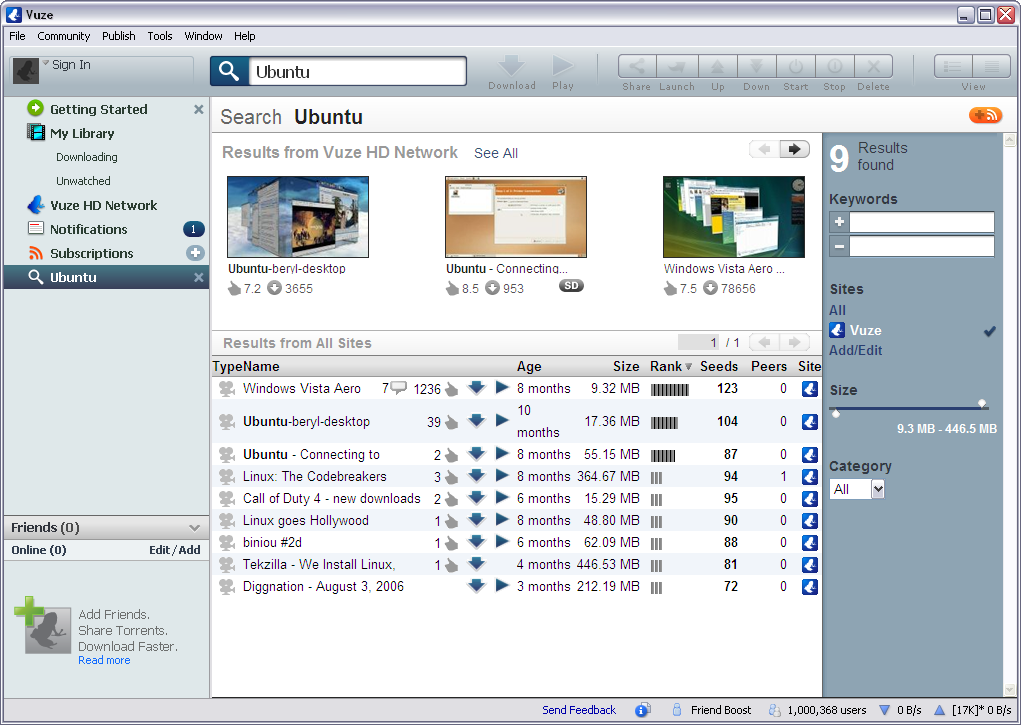The height and width of the screenshot is (725, 1021).
Task: Toggle the Vuze site filter checkmark
Action: tap(990, 331)
